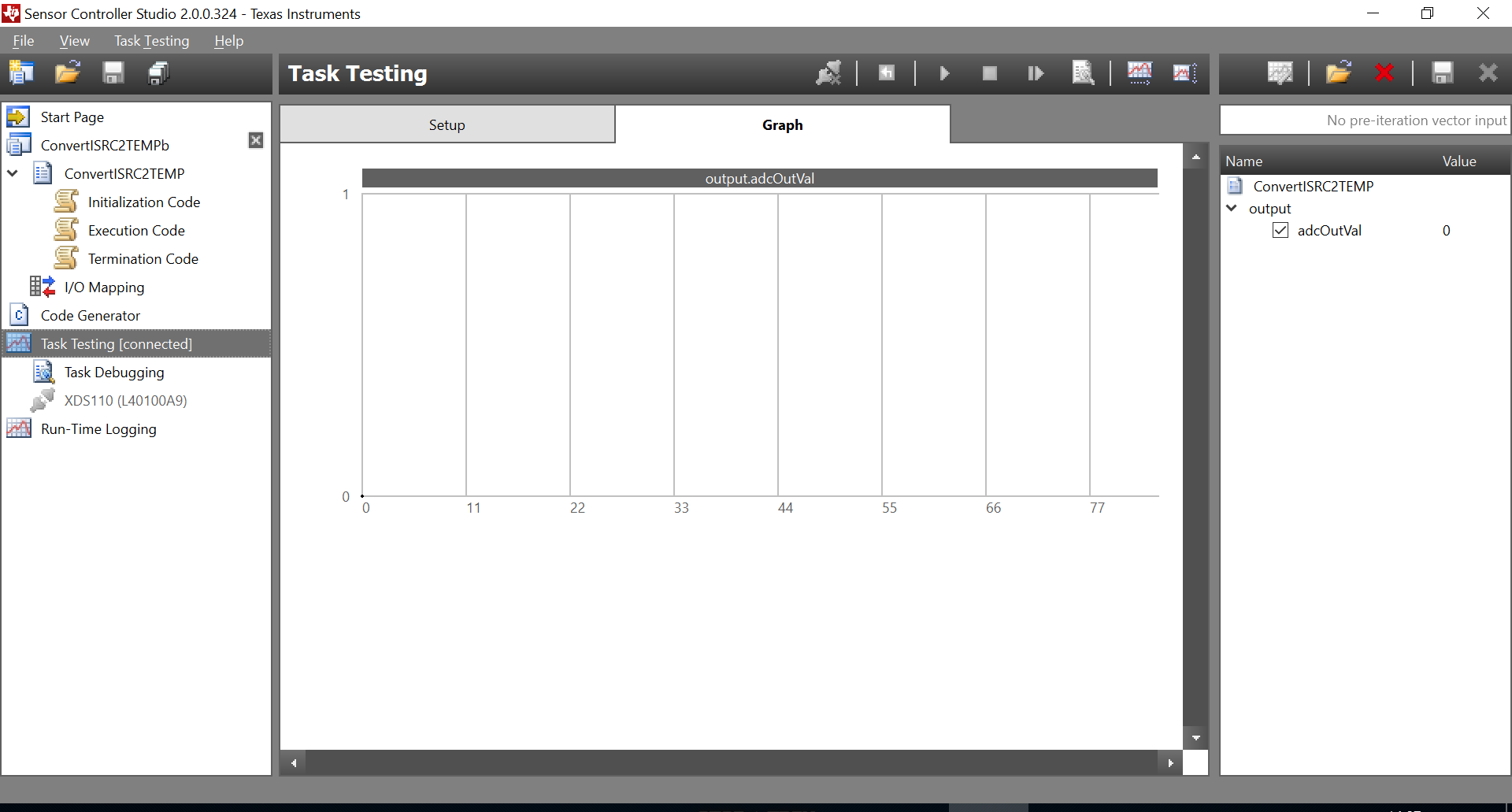
Task: Switch to the Setup tab
Action: (447, 125)
